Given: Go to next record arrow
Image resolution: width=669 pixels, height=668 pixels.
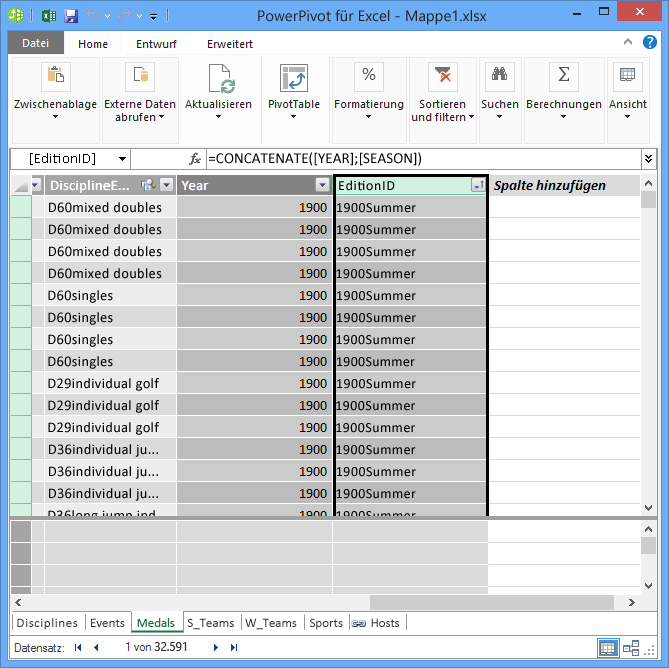Looking at the screenshot, I should tap(215, 648).
